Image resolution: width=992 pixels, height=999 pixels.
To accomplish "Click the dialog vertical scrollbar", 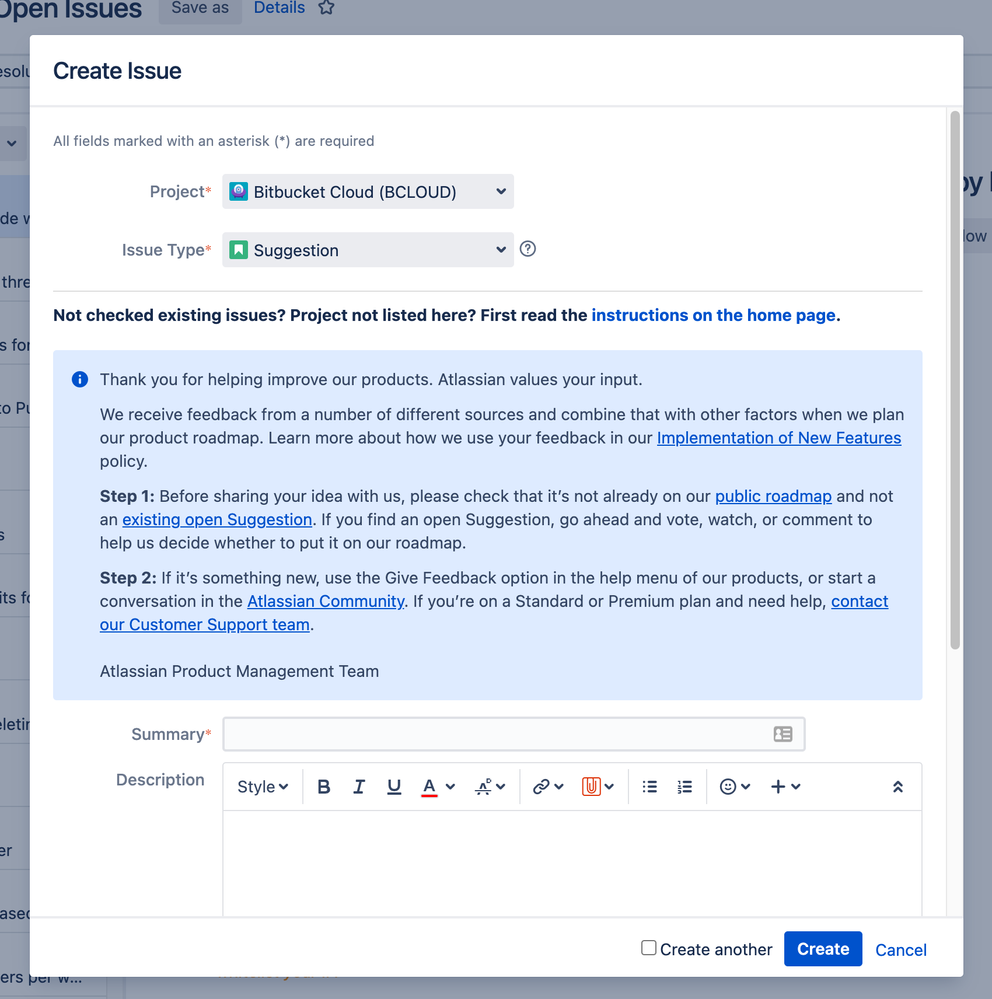I will [954, 380].
